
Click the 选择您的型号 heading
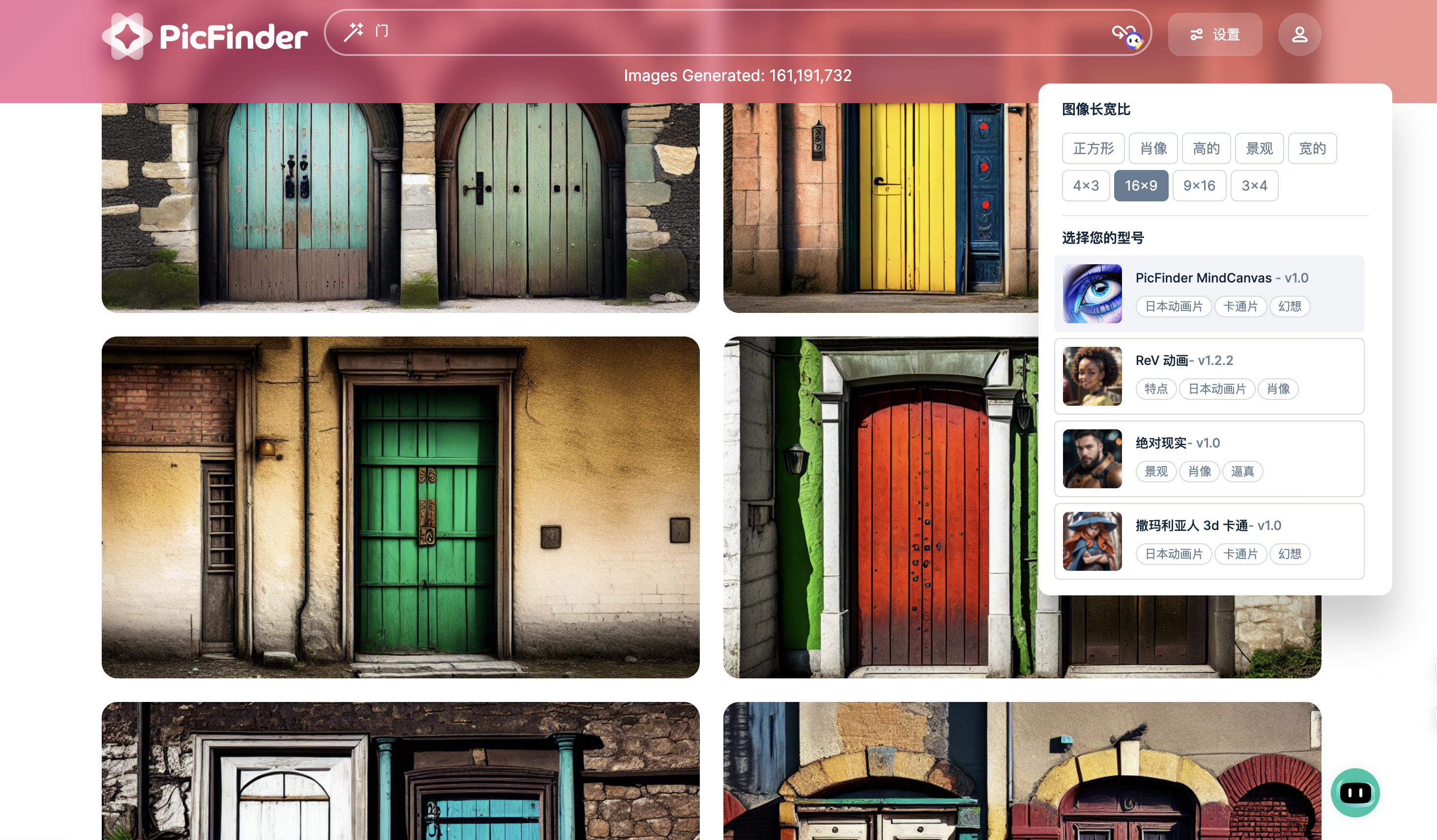point(1102,238)
